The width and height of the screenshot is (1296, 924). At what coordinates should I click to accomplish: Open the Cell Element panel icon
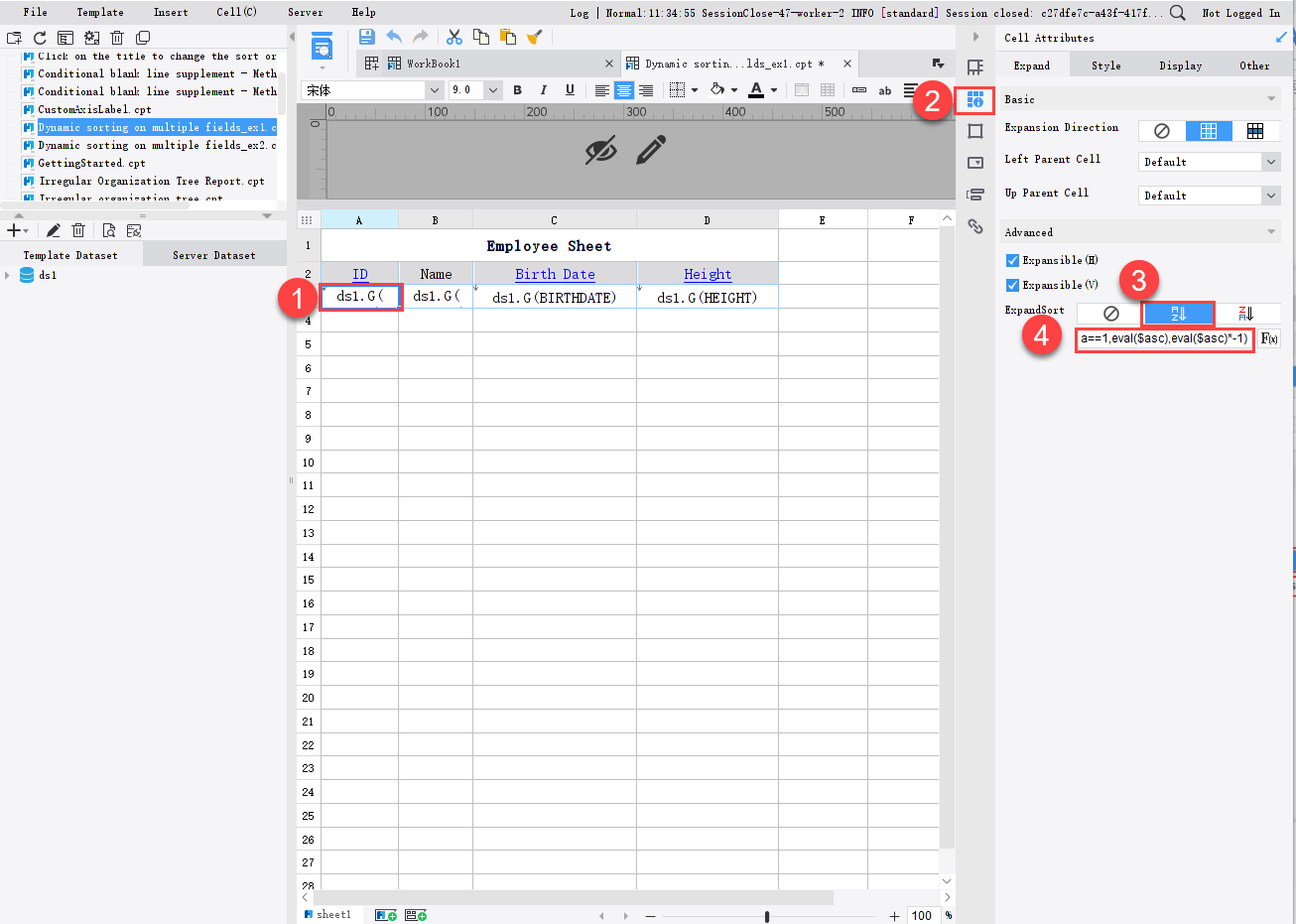pos(975,67)
